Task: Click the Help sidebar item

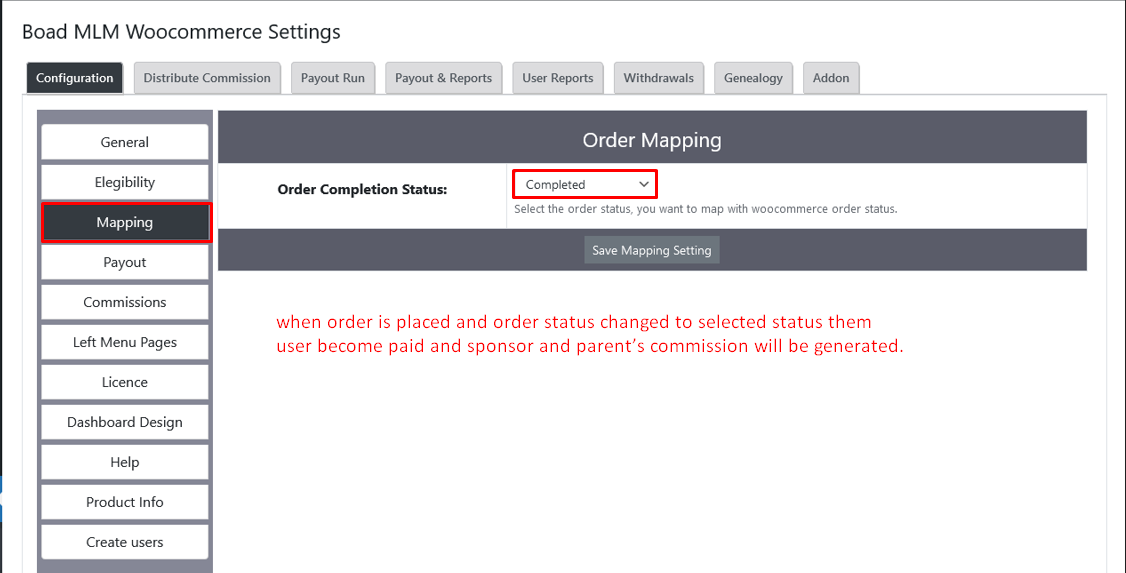Action: pos(125,462)
